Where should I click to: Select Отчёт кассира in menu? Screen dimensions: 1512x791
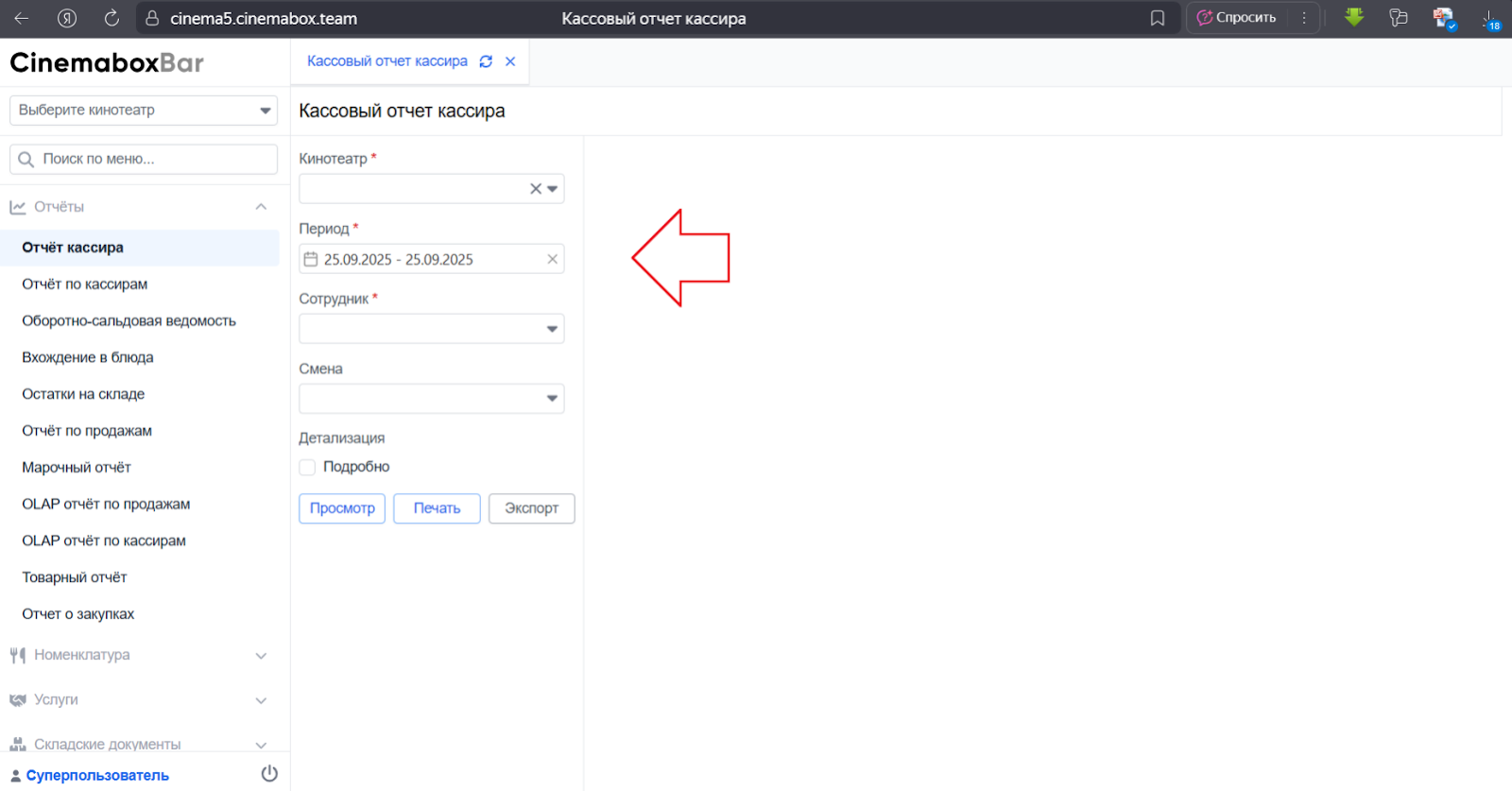[140, 248]
